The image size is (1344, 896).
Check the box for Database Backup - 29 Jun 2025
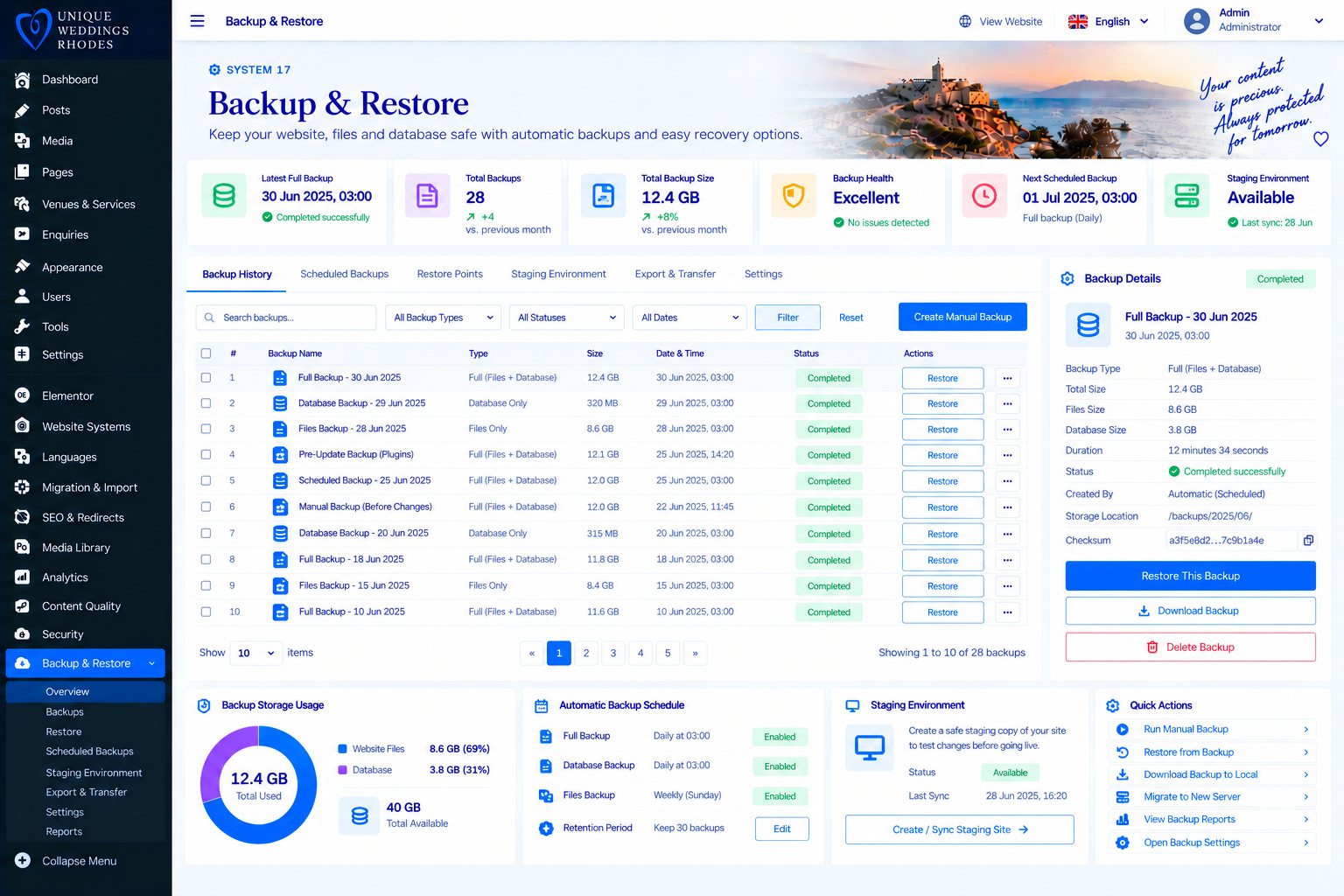tap(206, 403)
